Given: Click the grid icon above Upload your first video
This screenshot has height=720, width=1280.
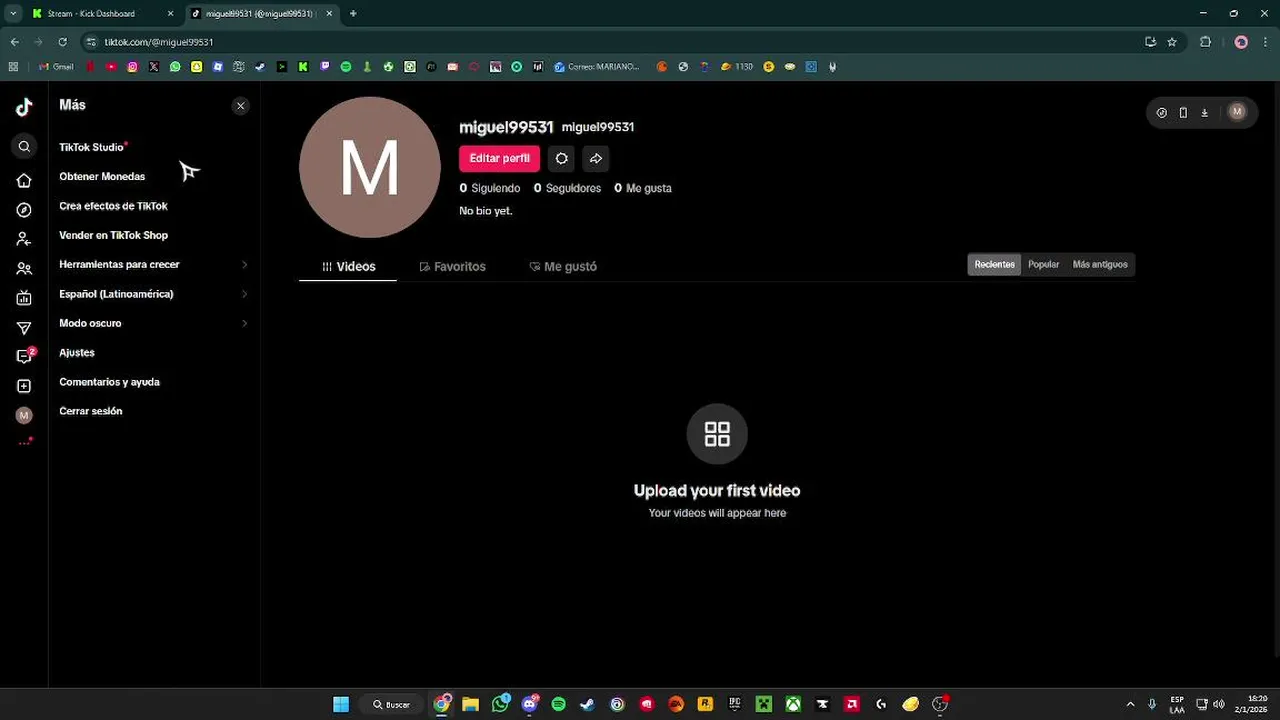Looking at the screenshot, I should point(717,434).
